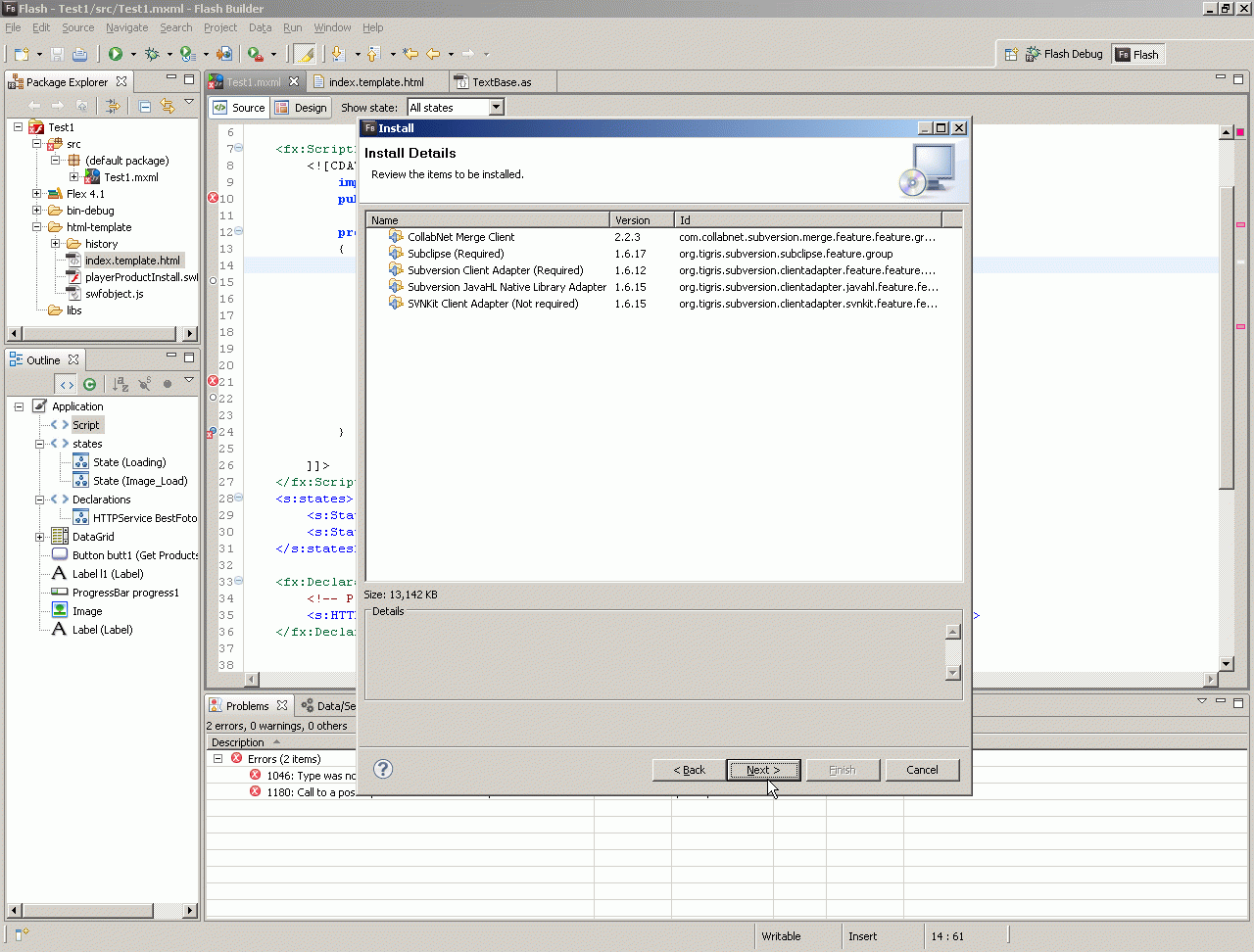Expand the bin-debug folder

coord(36,211)
